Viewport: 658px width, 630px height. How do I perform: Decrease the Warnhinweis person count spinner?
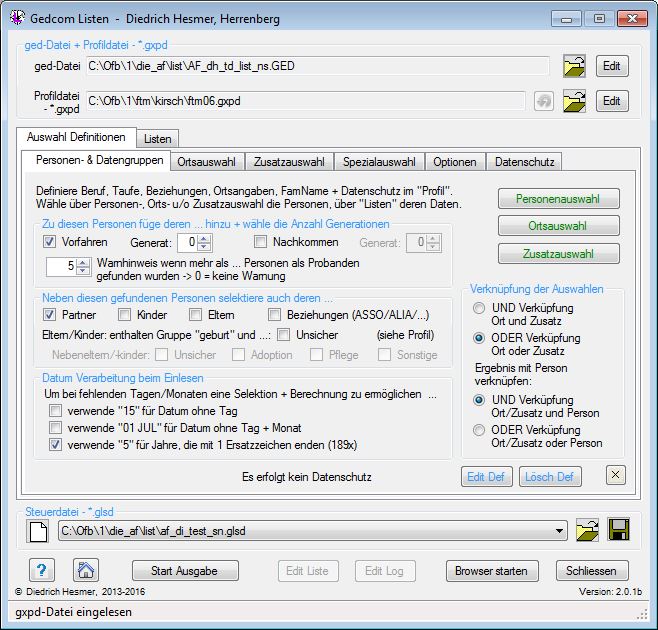[x=83, y=270]
